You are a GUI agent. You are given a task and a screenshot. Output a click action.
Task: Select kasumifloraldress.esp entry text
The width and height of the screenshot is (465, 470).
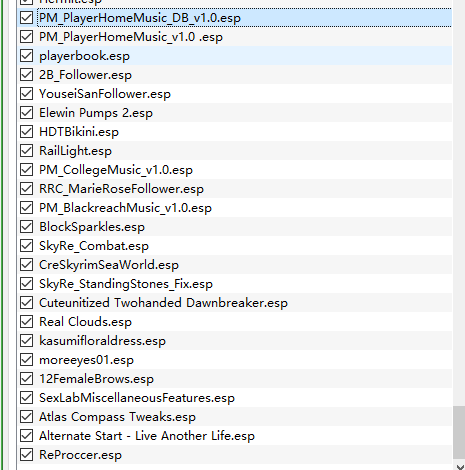pos(102,341)
